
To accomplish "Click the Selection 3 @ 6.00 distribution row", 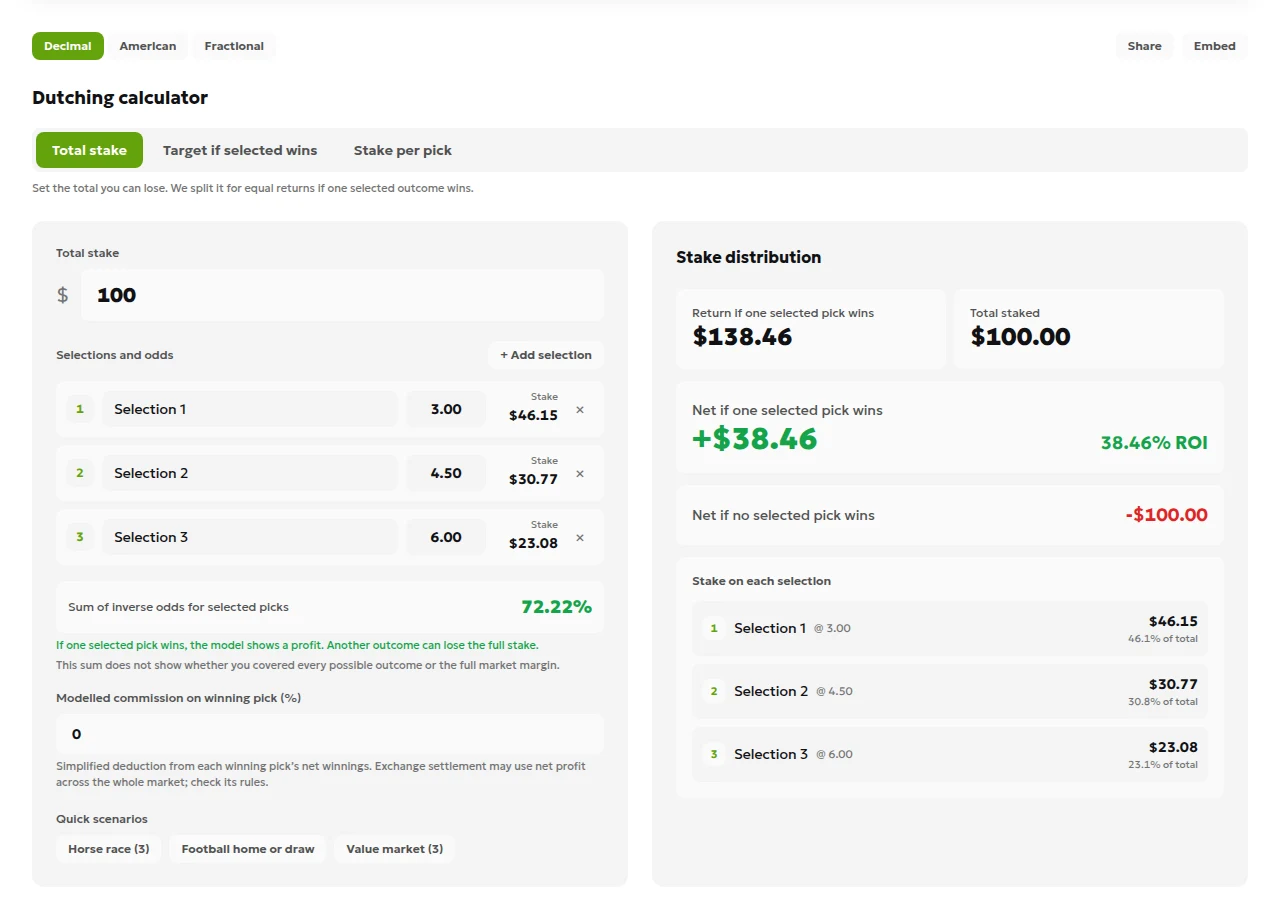I will pos(950,754).
